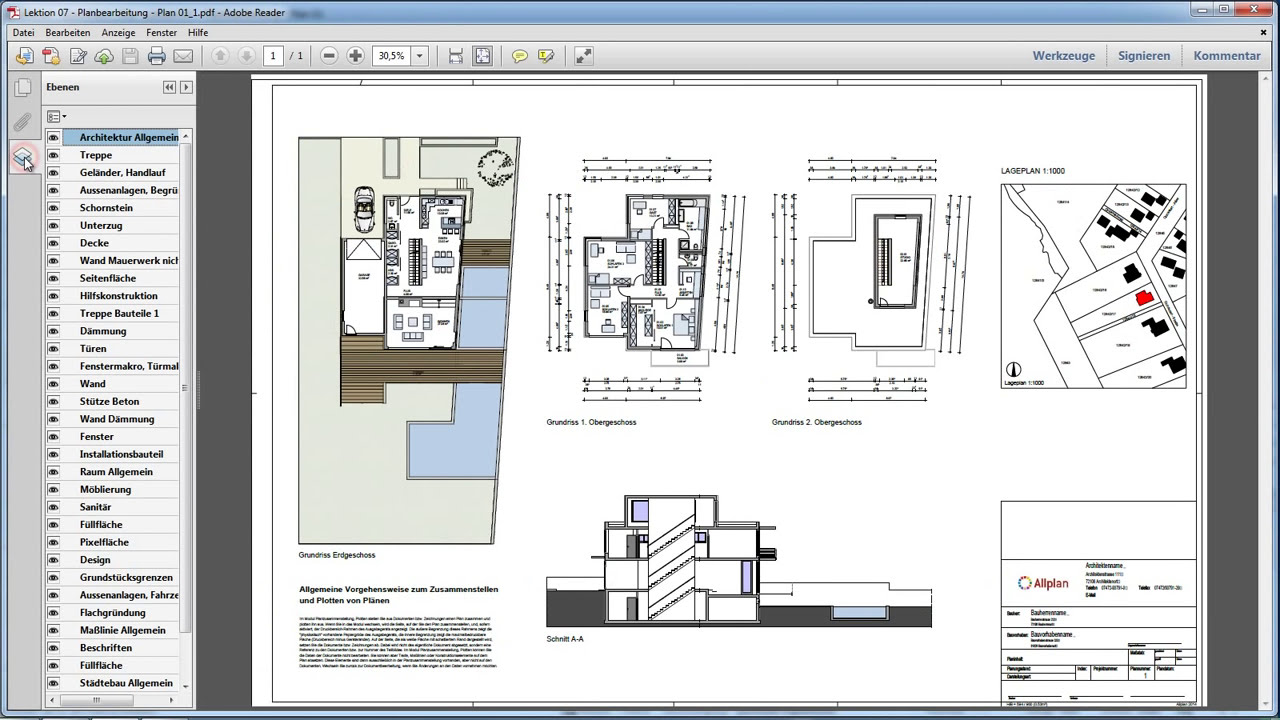Open the Datei menu
This screenshot has width=1280, height=720.
pyautogui.click(x=23, y=32)
